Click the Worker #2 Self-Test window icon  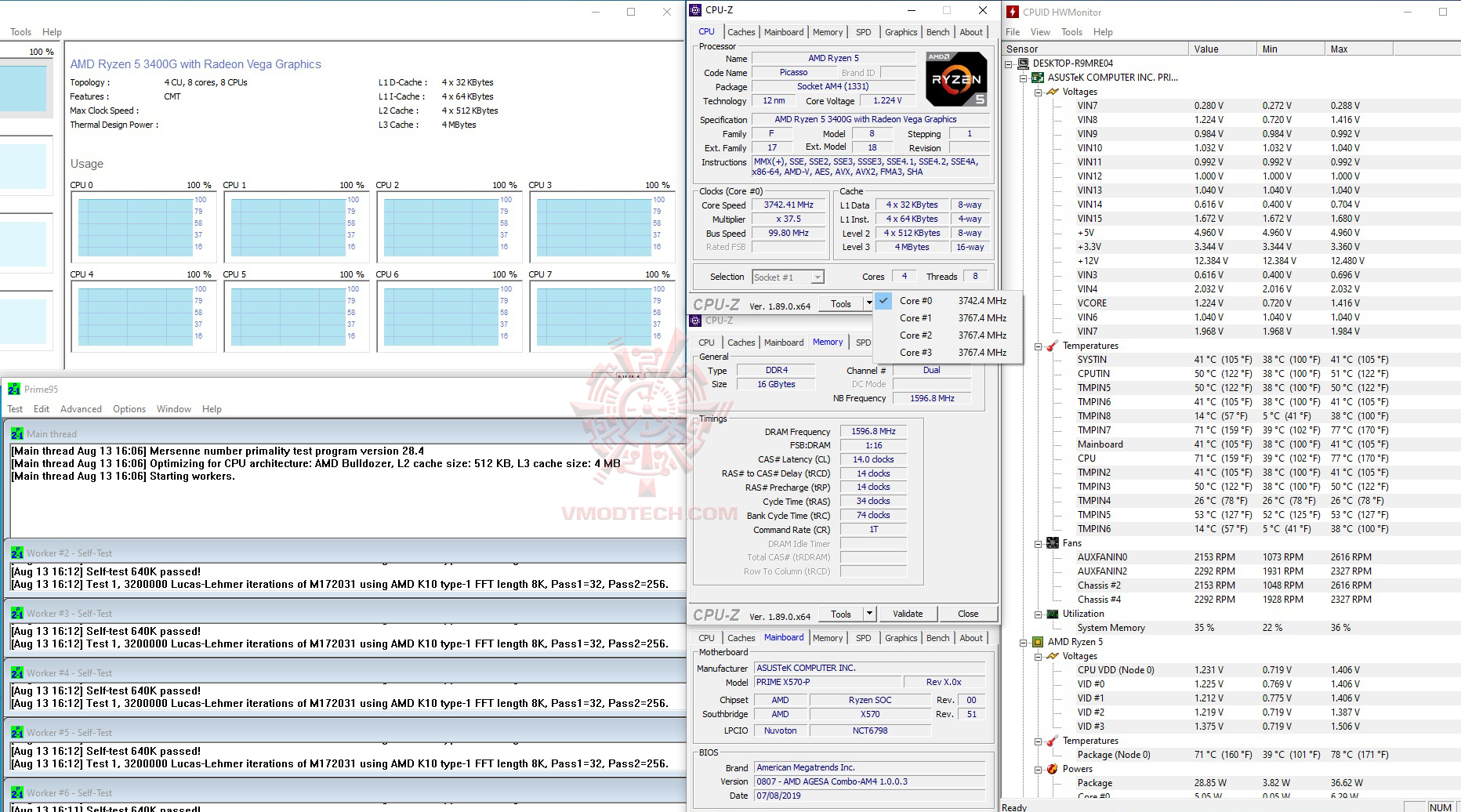pyautogui.click(x=17, y=553)
